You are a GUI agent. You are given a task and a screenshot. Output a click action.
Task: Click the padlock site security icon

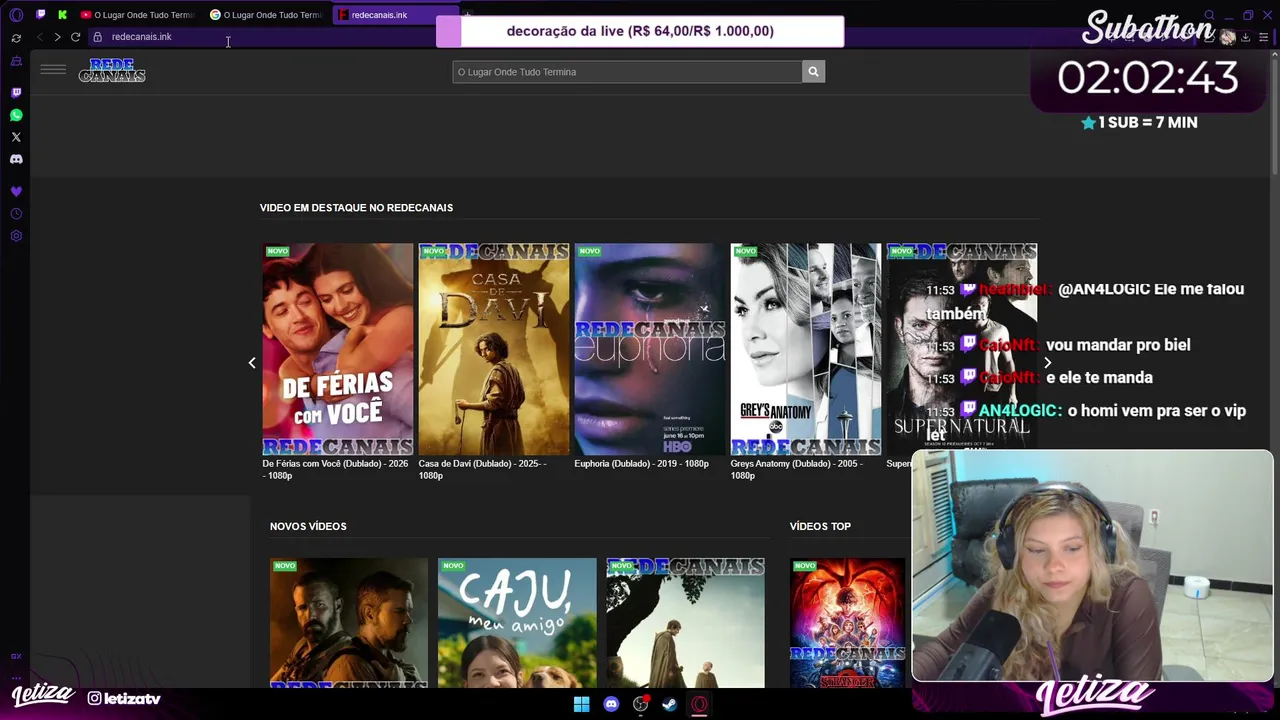click(x=97, y=37)
